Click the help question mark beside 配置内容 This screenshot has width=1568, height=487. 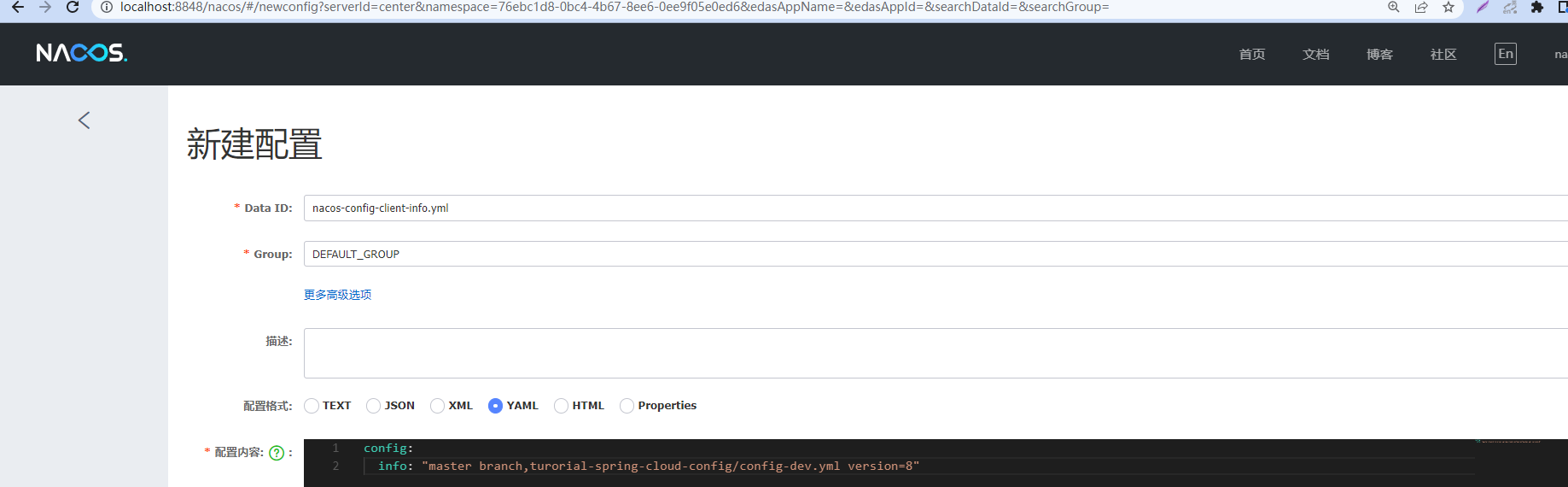pos(277,453)
